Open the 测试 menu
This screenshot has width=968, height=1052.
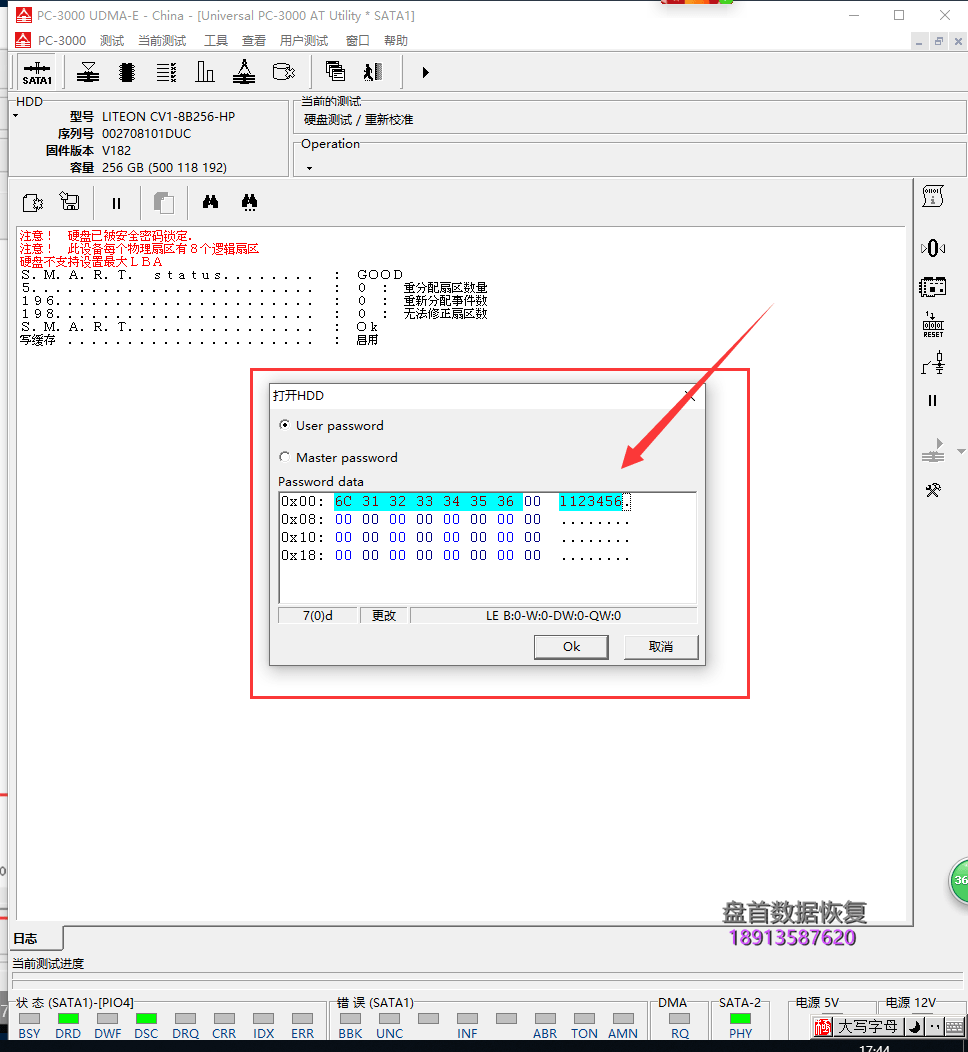click(x=112, y=41)
